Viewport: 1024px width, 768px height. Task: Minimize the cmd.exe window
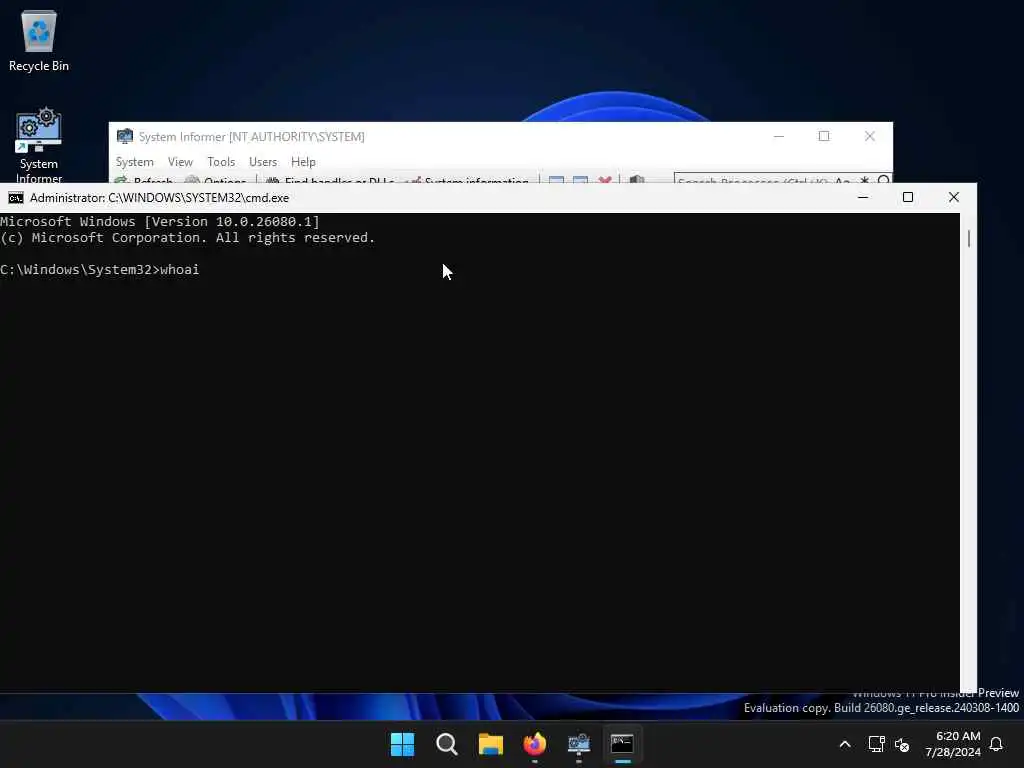click(x=863, y=197)
